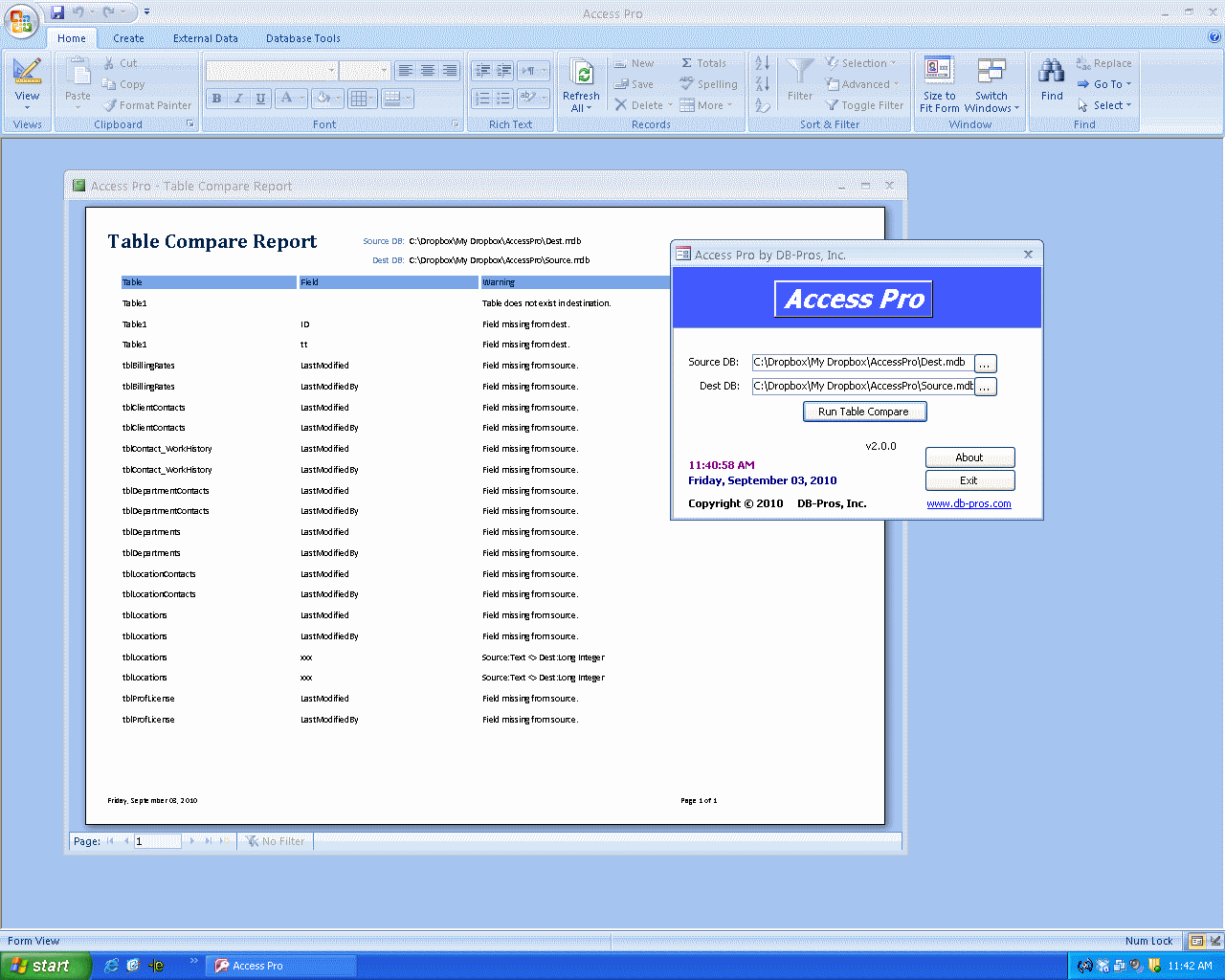1225x980 pixels.
Task: Open the Gridlines dropdown
Action: (x=362, y=99)
